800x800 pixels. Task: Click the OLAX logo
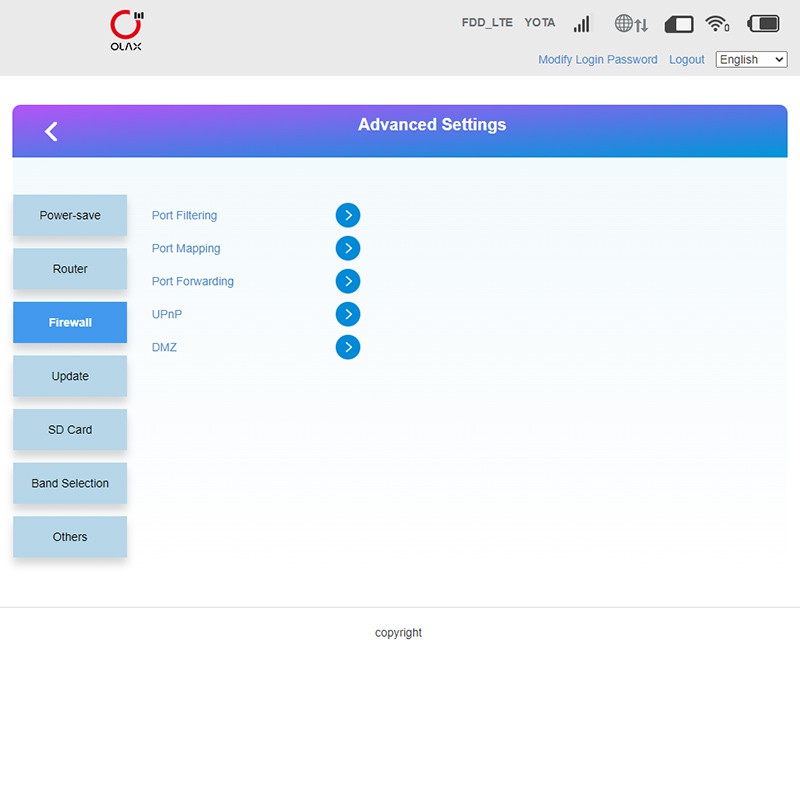click(126, 30)
